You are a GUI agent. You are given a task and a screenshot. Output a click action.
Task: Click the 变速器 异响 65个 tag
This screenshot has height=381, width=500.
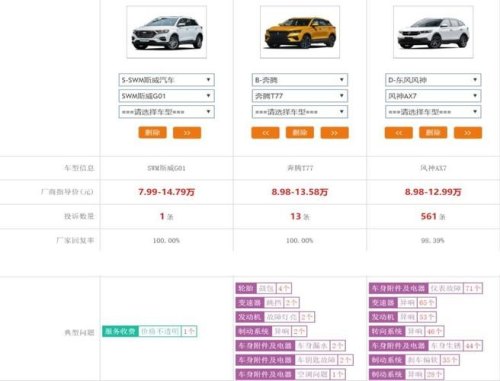click(x=403, y=303)
